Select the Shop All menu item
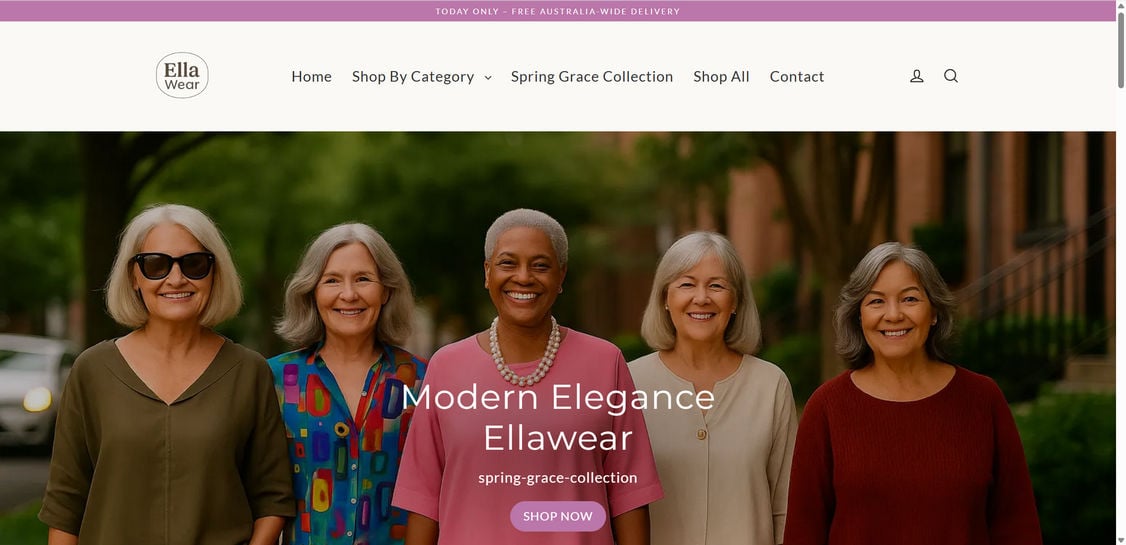The image size is (1126, 545). click(x=721, y=77)
